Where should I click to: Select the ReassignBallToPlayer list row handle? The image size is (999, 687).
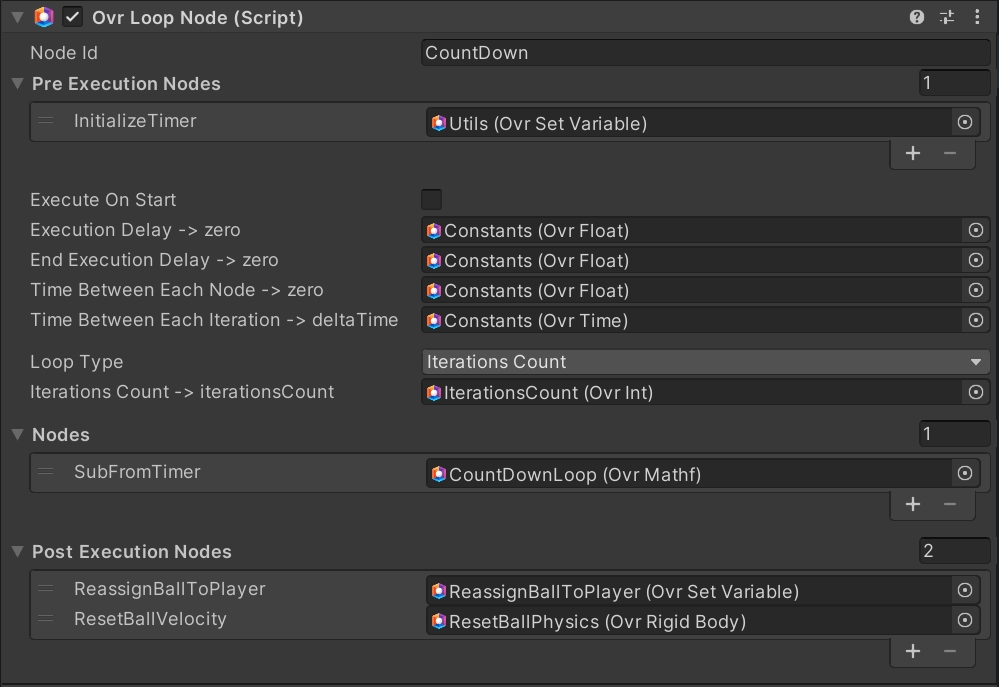pyautogui.click(x=46, y=589)
